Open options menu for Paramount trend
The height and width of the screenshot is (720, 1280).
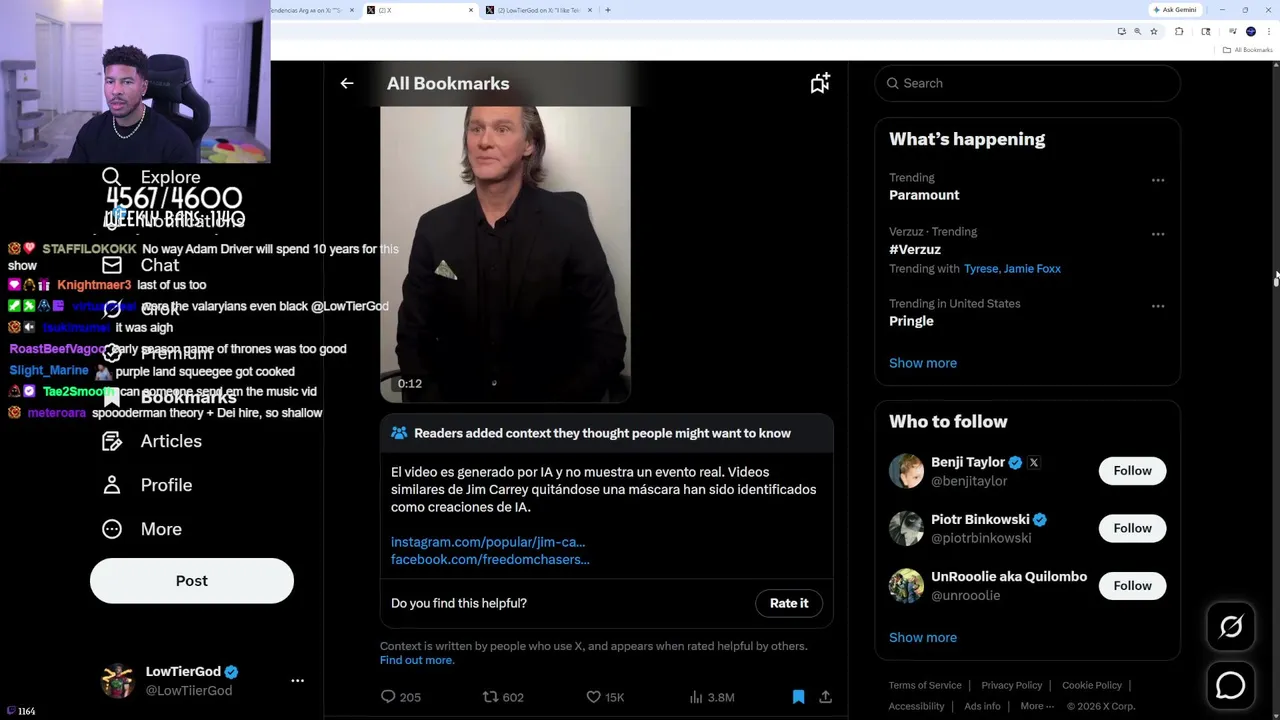click(1158, 181)
